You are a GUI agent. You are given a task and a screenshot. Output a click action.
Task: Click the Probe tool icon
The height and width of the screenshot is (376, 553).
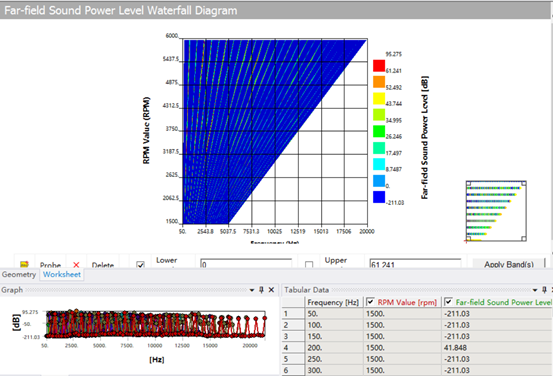24,264
